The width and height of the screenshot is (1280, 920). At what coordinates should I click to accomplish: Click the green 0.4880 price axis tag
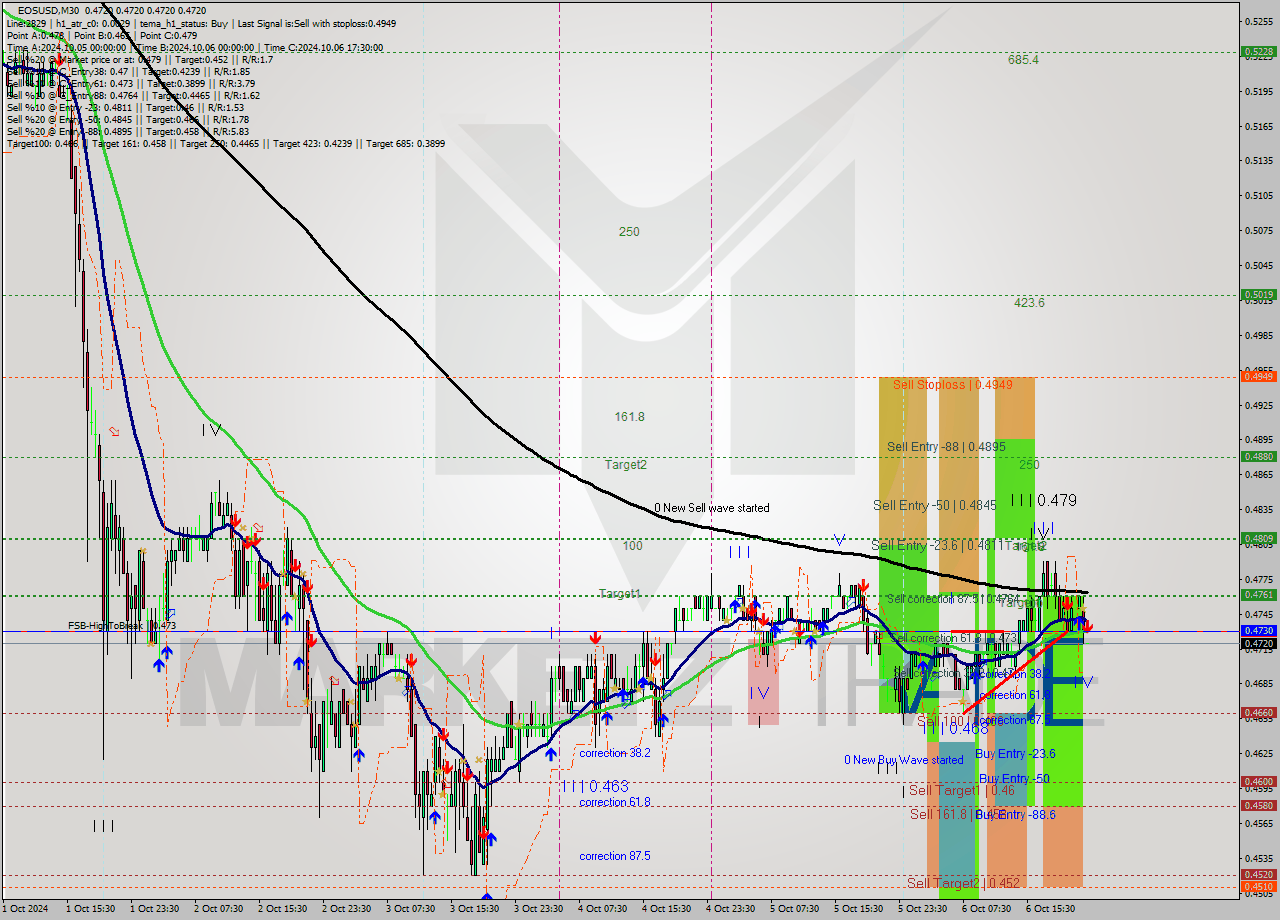(1258, 456)
